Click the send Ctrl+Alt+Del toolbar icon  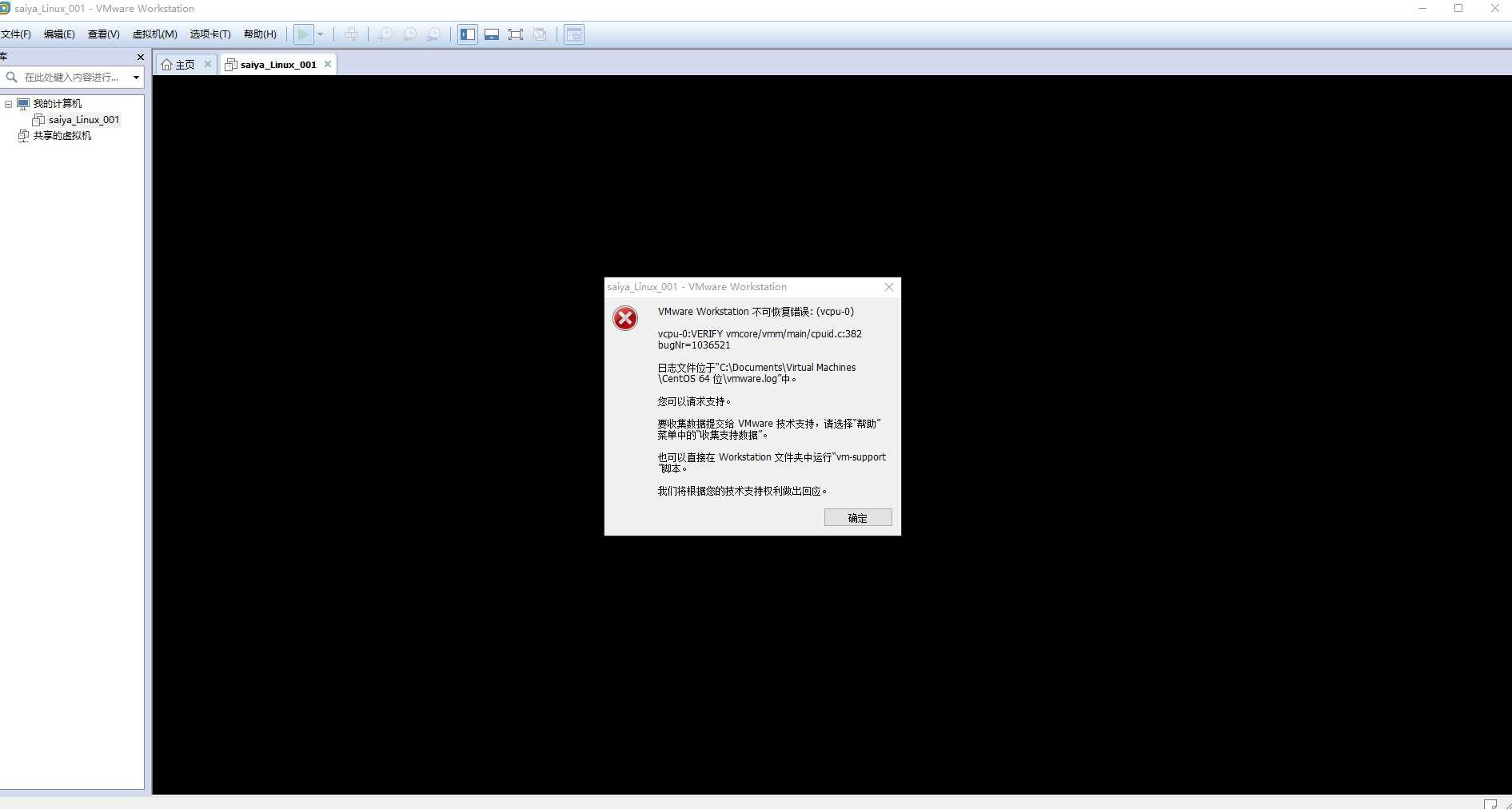tap(351, 34)
